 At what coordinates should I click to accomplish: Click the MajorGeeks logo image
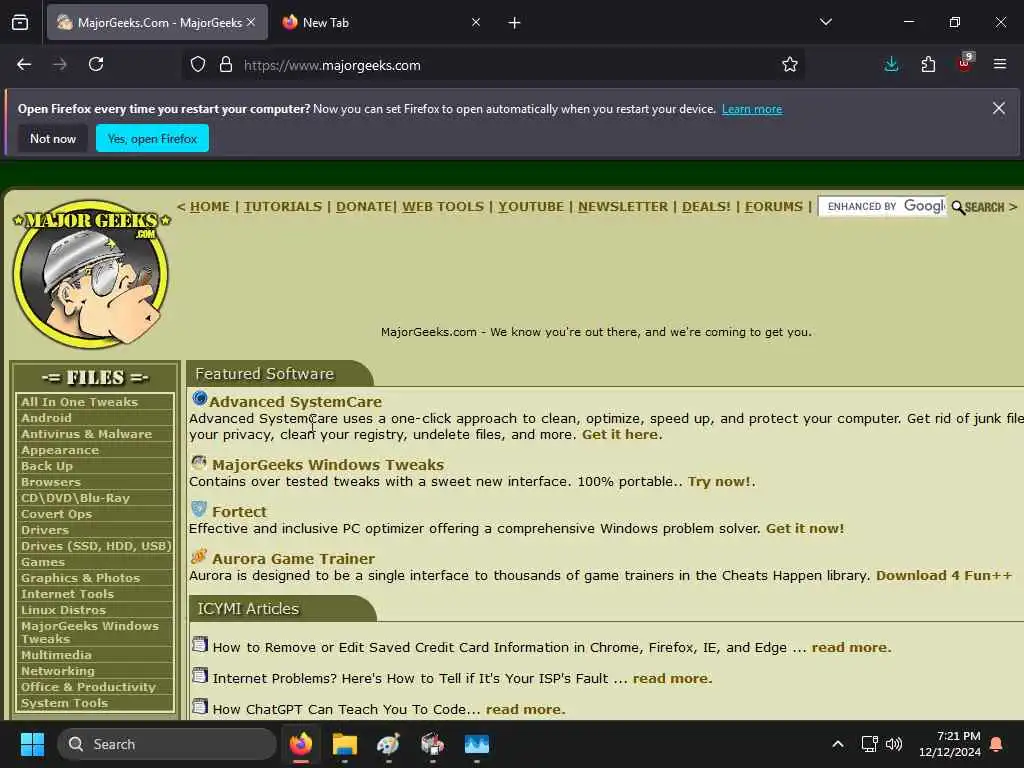click(91, 273)
